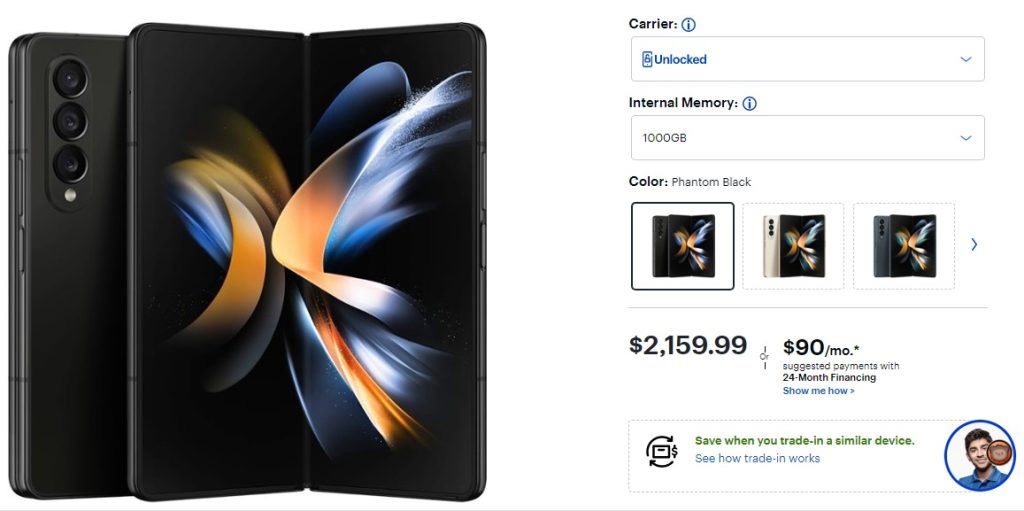Click the large Galaxy Fold product image
This screenshot has width=1024, height=511.
coord(248,263)
